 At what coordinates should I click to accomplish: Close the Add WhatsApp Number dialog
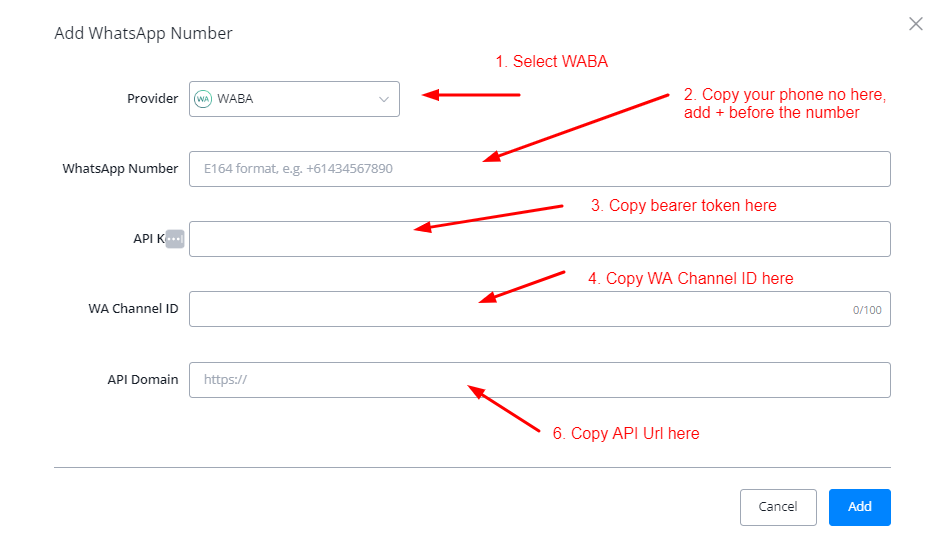coord(915,24)
